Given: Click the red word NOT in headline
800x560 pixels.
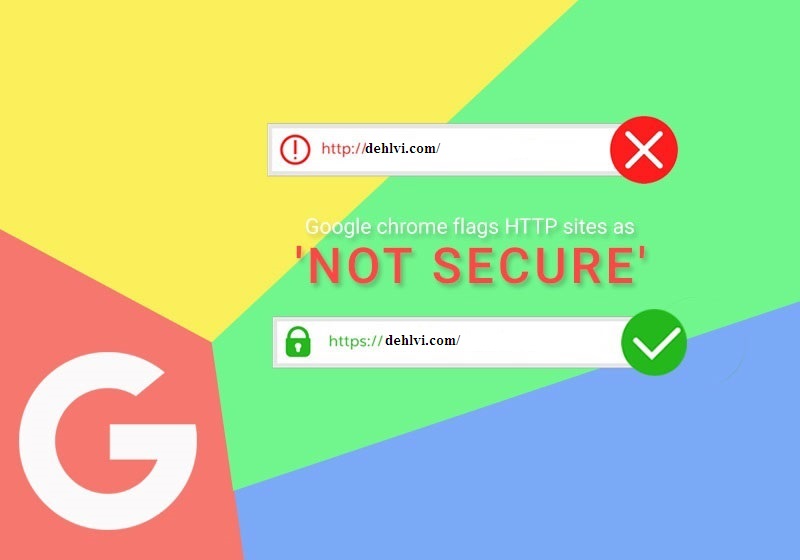Looking at the screenshot, I should (x=360, y=265).
